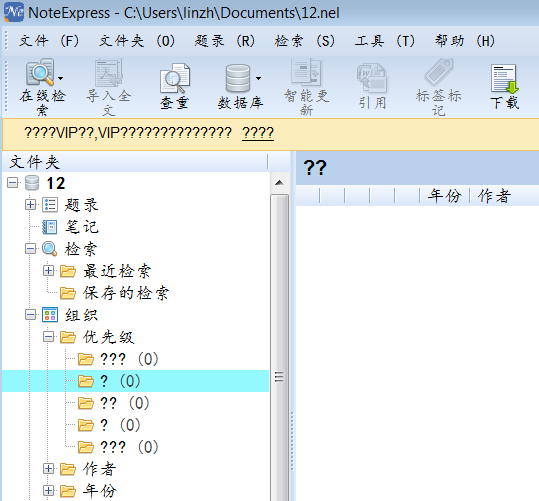Open the 工具 (T) menu
This screenshot has height=501, width=539.
click(x=385, y=41)
